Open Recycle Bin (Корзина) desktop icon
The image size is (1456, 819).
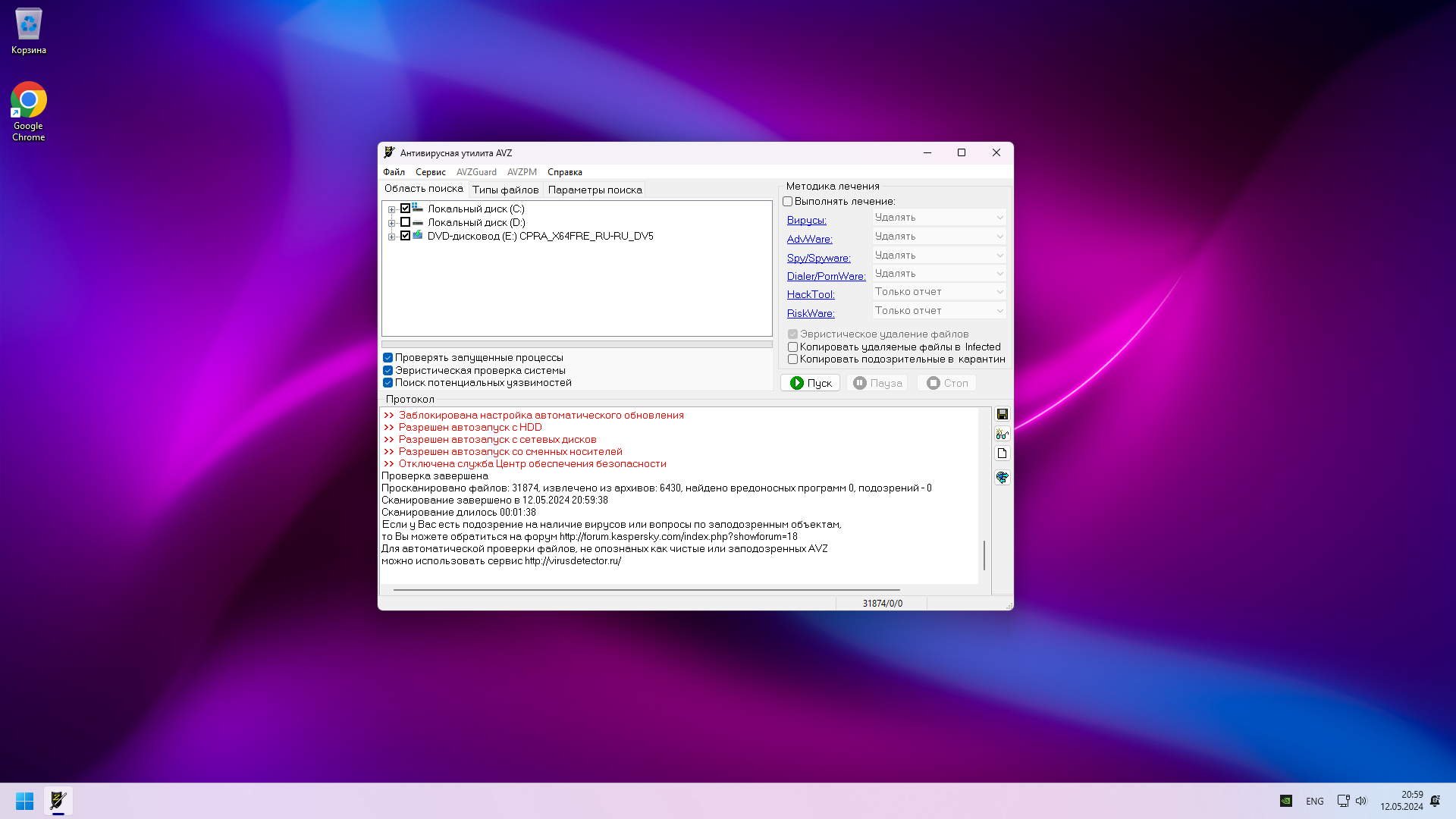click(x=29, y=32)
